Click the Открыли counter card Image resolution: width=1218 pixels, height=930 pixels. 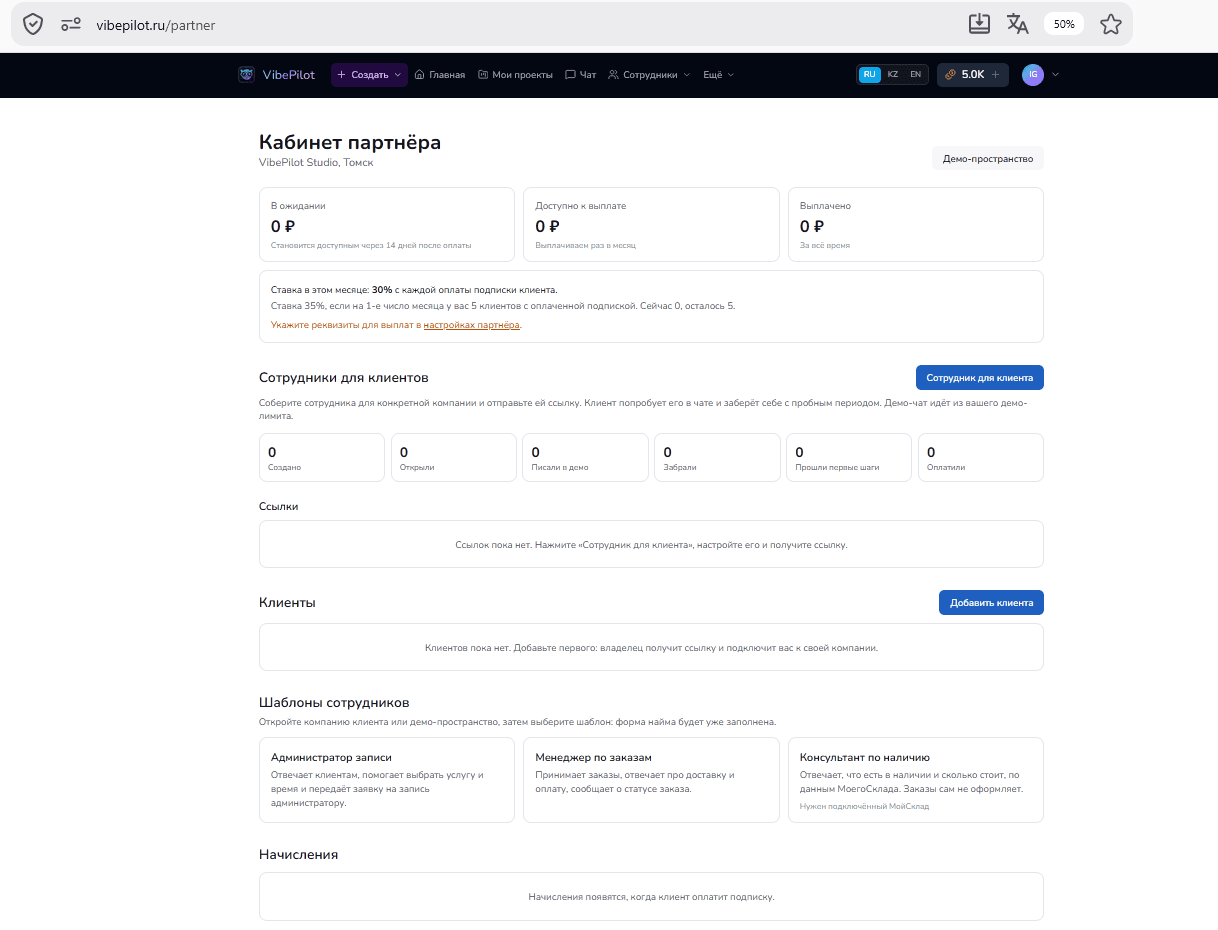(x=454, y=458)
